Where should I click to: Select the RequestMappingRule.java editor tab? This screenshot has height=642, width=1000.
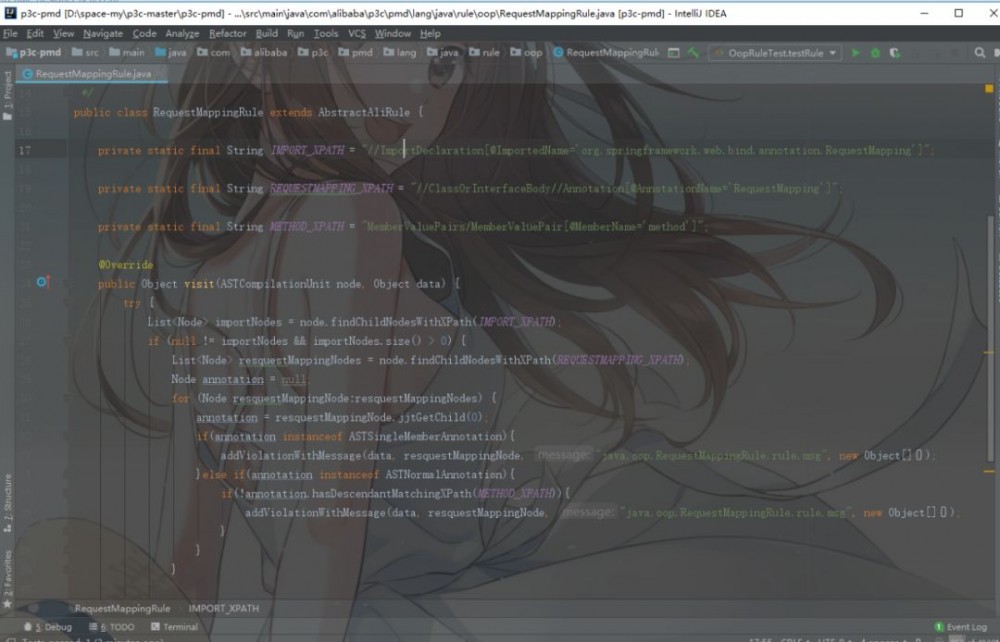[x=92, y=74]
